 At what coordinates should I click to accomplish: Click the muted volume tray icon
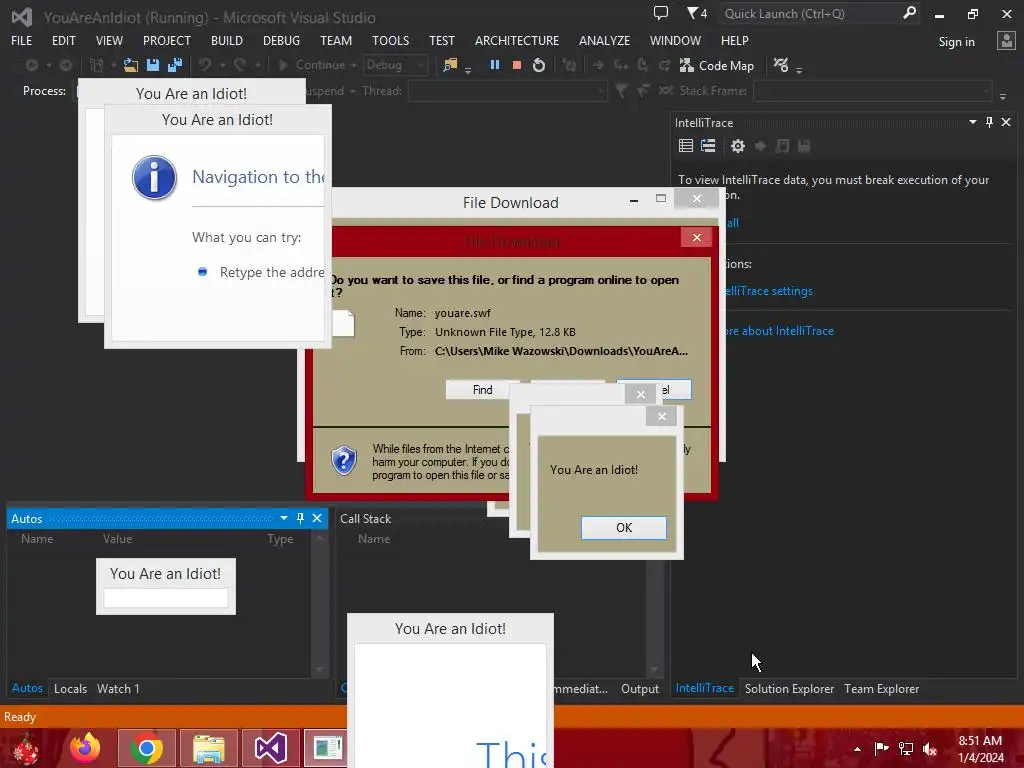(930, 749)
